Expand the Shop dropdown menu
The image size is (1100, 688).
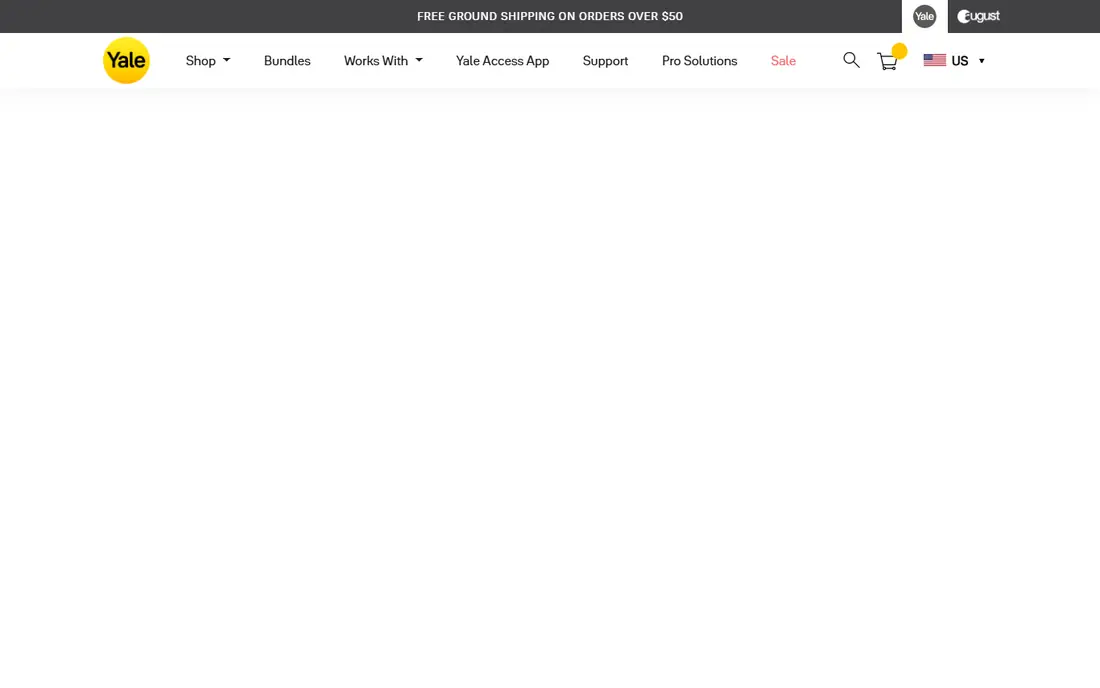pos(208,61)
